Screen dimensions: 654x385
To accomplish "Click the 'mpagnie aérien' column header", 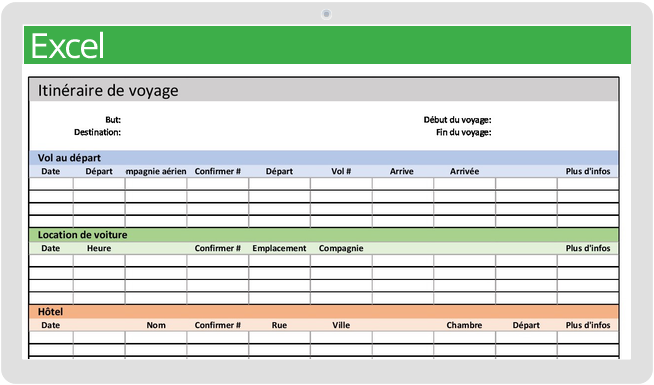I will click(156, 171).
